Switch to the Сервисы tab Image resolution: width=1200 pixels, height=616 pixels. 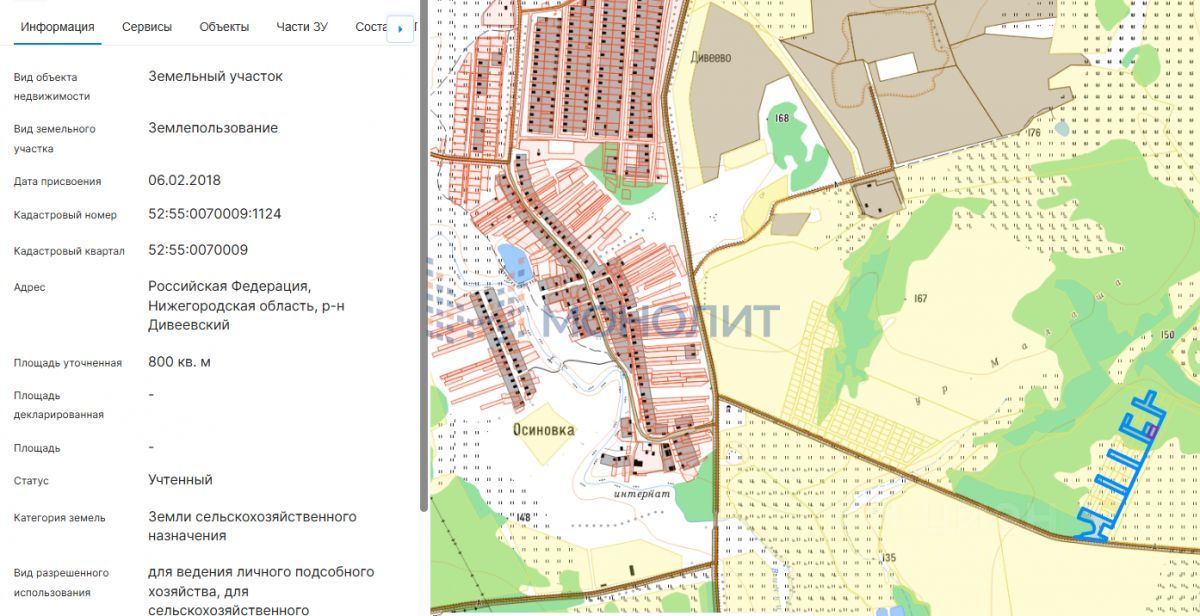click(x=147, y=27)
